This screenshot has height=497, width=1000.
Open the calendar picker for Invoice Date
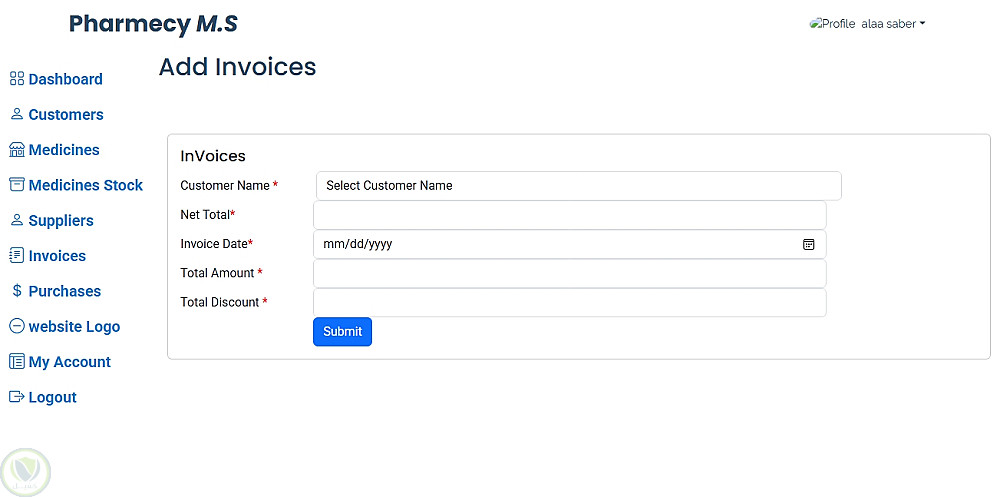click(809, 244)
